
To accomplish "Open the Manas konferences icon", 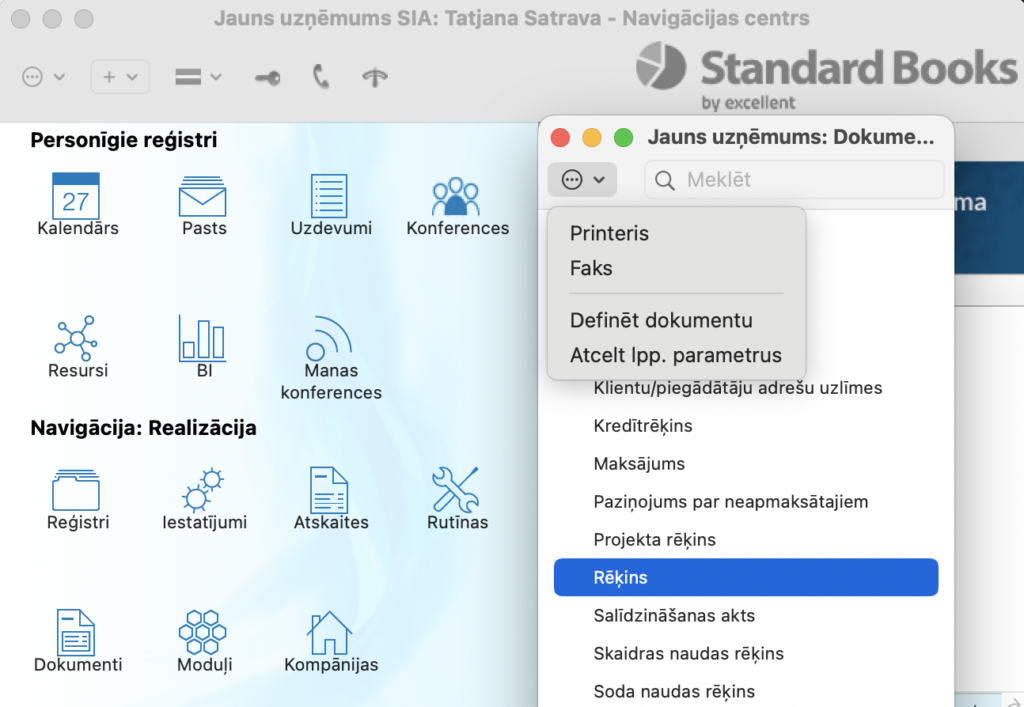I will (x=329, y=338).
